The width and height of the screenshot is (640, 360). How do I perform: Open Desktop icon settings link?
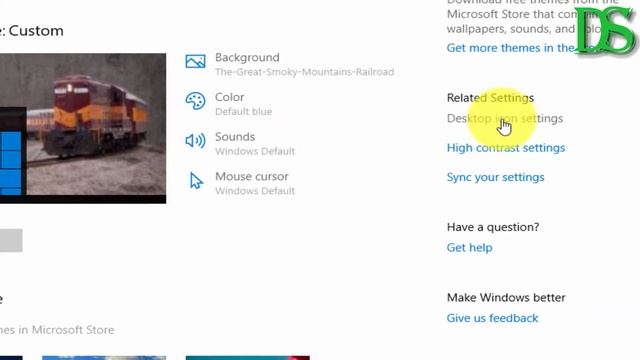[x=505, y=118]
